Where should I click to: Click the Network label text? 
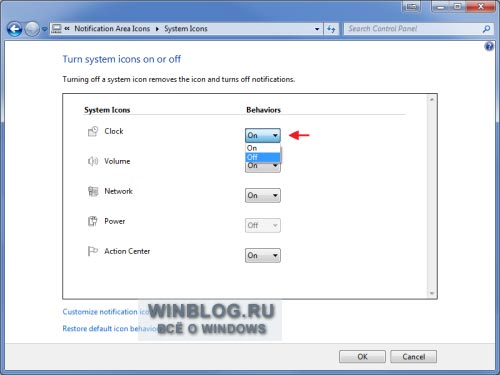click(x=118, y=191)
